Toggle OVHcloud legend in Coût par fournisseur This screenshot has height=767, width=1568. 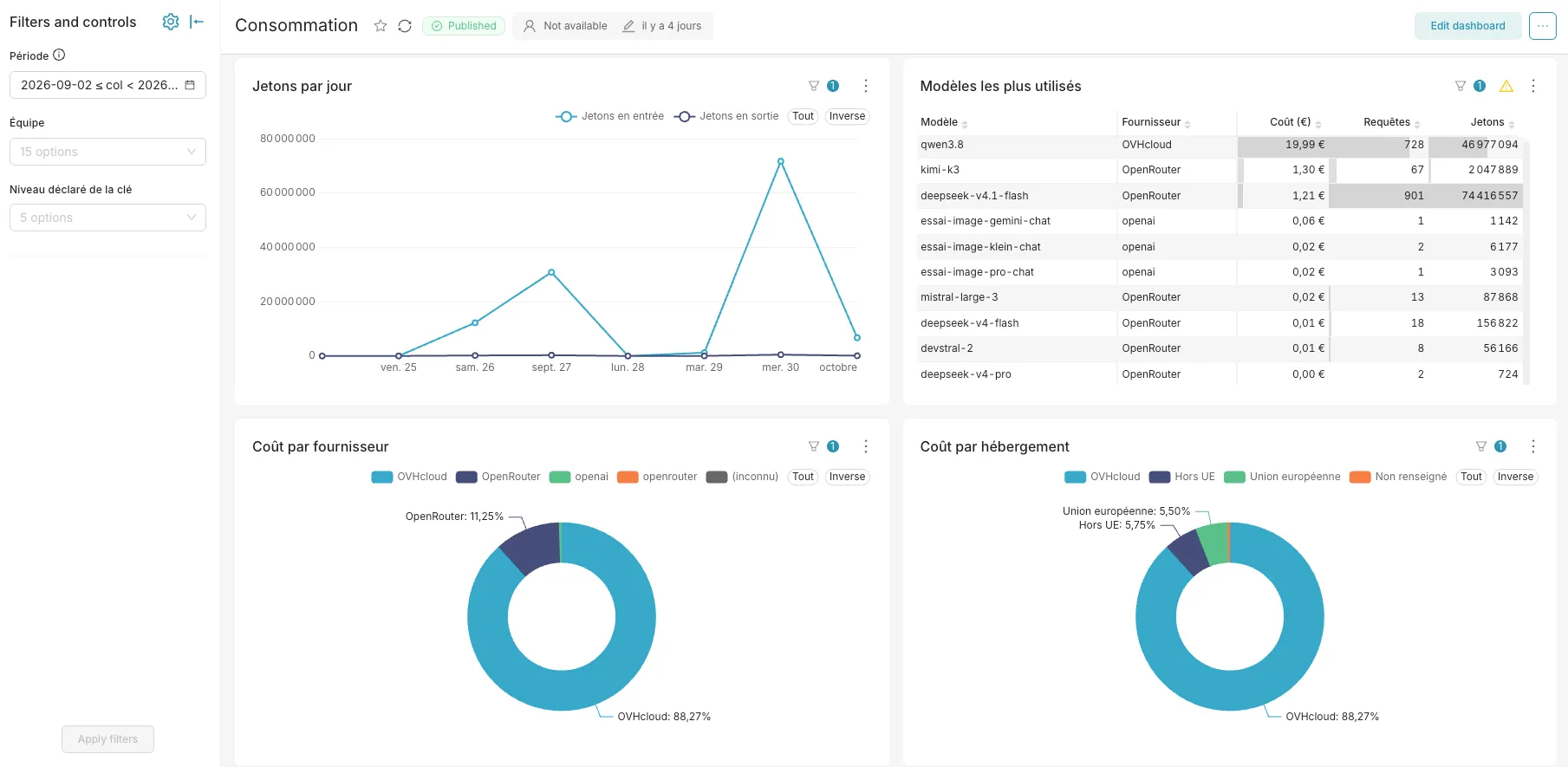click(409, 477)
